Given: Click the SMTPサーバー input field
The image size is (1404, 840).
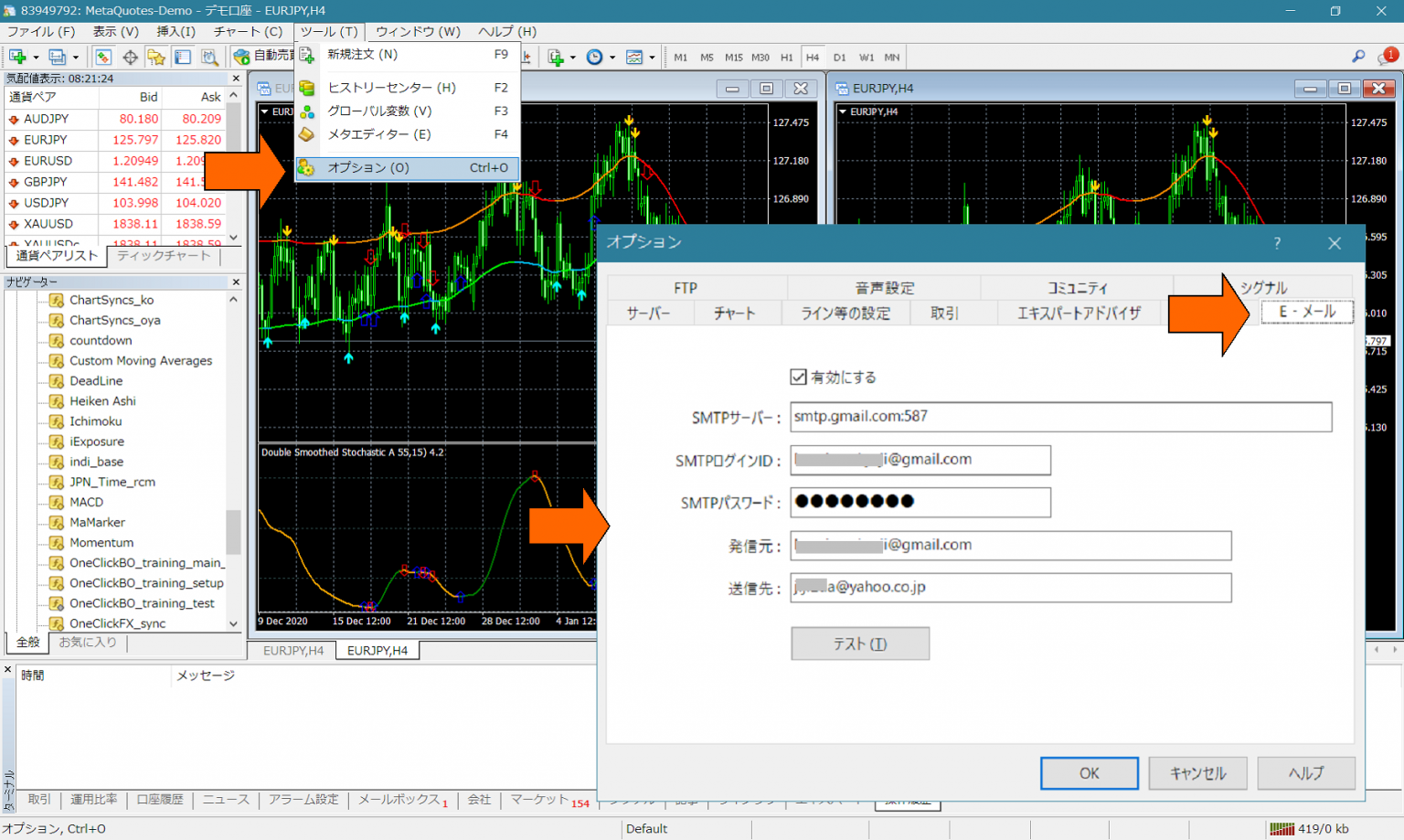Looking at the screenshot, I should click(x=1060, y=417).
